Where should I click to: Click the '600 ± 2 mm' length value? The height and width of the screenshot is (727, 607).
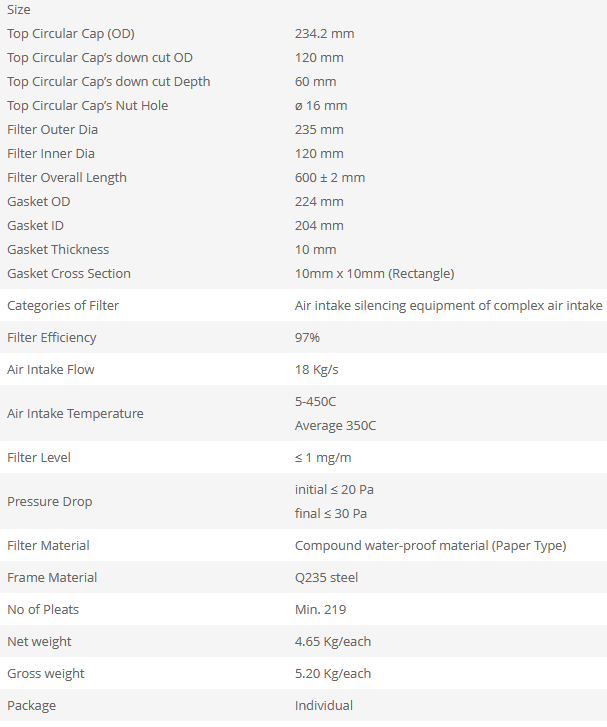click(x=330, y=178)
